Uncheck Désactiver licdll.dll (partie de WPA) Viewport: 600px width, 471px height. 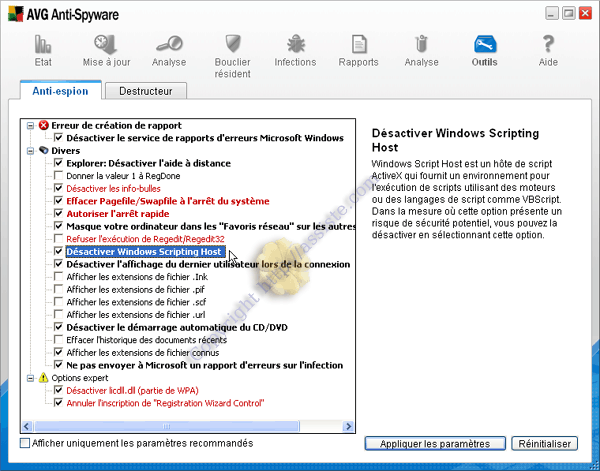click(58, 390)
